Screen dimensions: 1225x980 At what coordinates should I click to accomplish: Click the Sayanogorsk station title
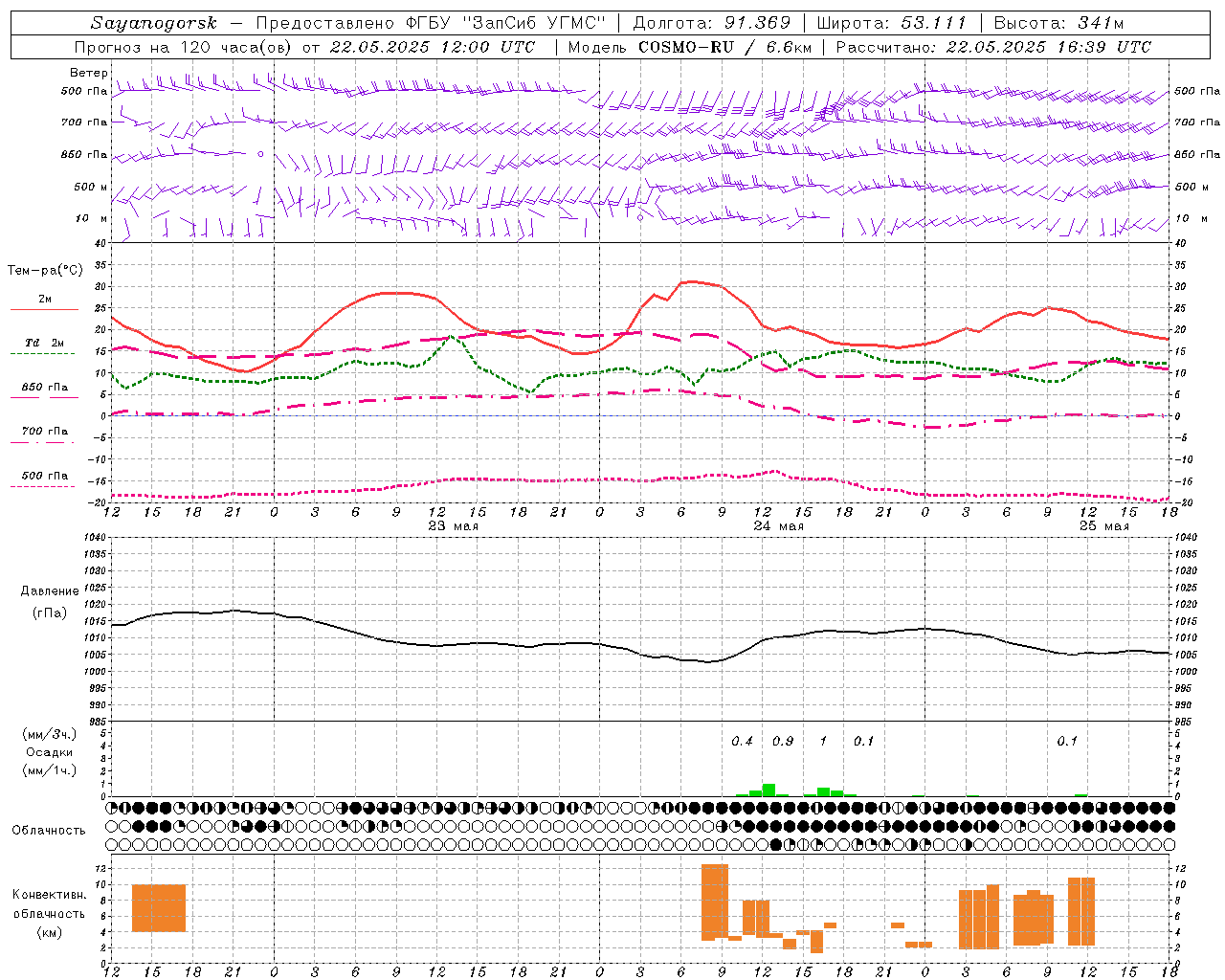tap(154, 23)
